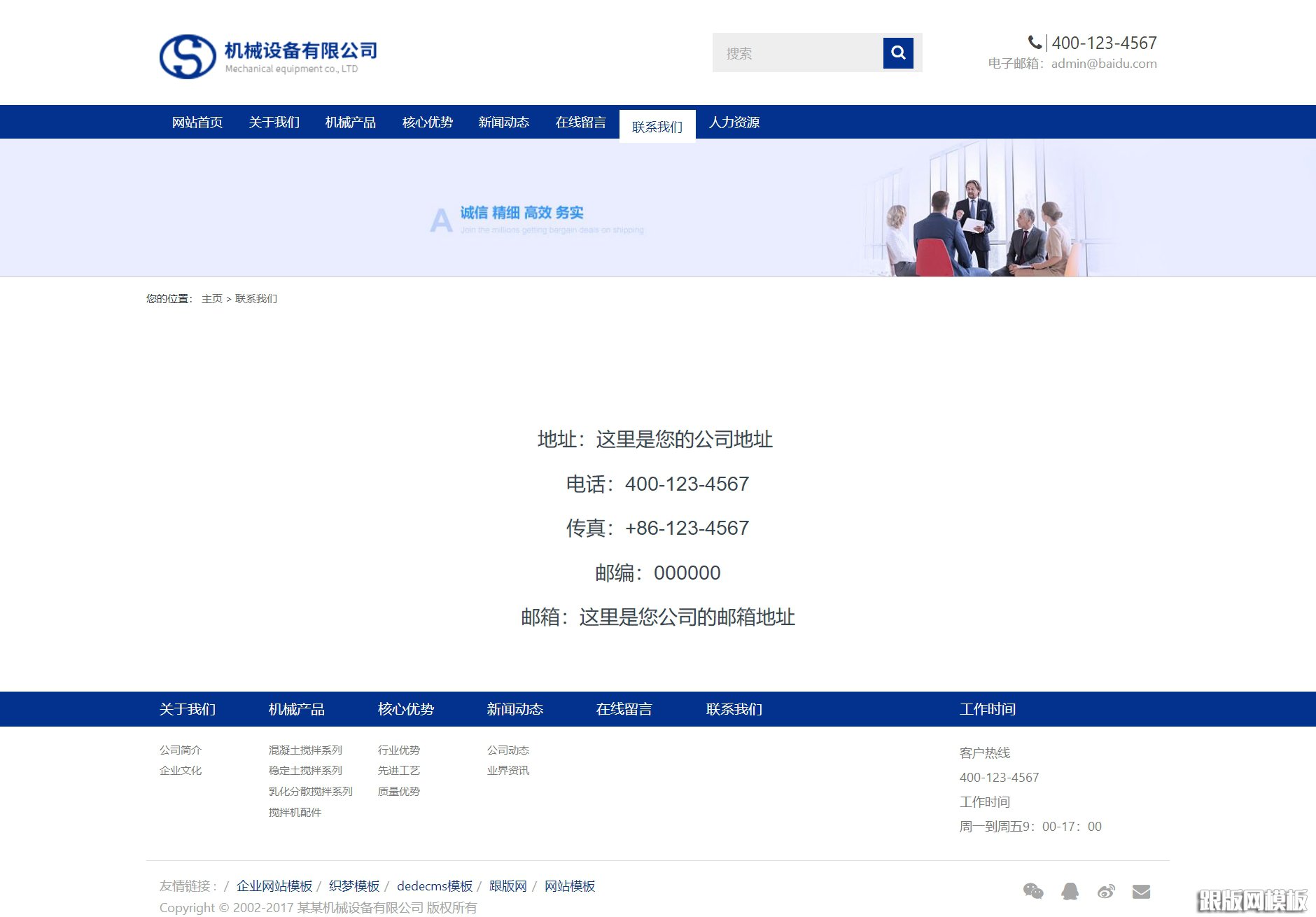Open the 公司简介 footer link
This screenshot has width=1316, height=917.
(x=181, y=750)
